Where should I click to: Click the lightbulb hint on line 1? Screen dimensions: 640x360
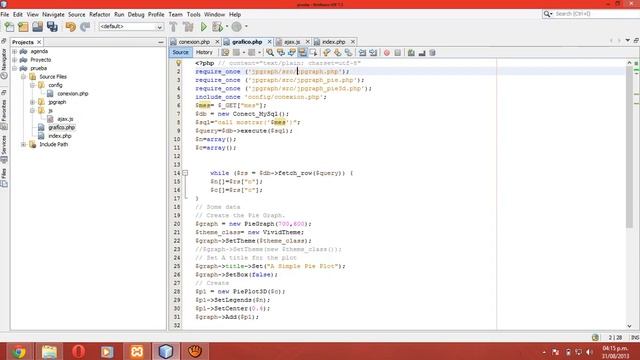(x=178, y=63)
